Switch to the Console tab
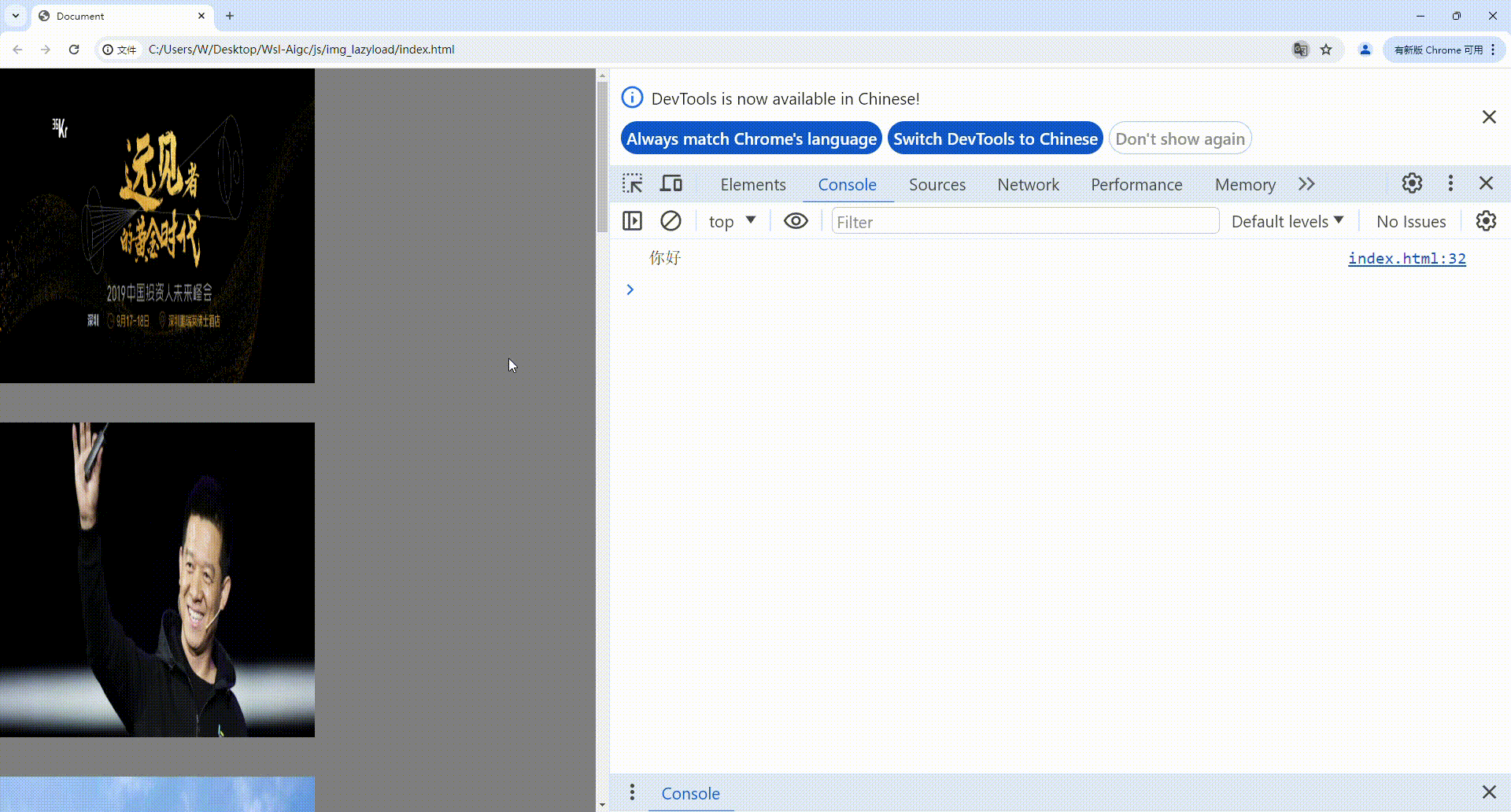Viewport: 1511px width, 812px height. point(847,184)
